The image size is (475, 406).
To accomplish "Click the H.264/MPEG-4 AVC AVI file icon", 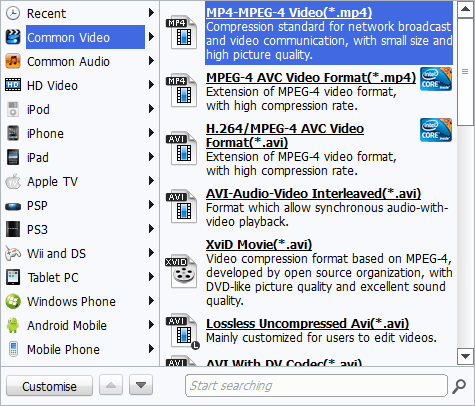I will (x=181, y=149).
